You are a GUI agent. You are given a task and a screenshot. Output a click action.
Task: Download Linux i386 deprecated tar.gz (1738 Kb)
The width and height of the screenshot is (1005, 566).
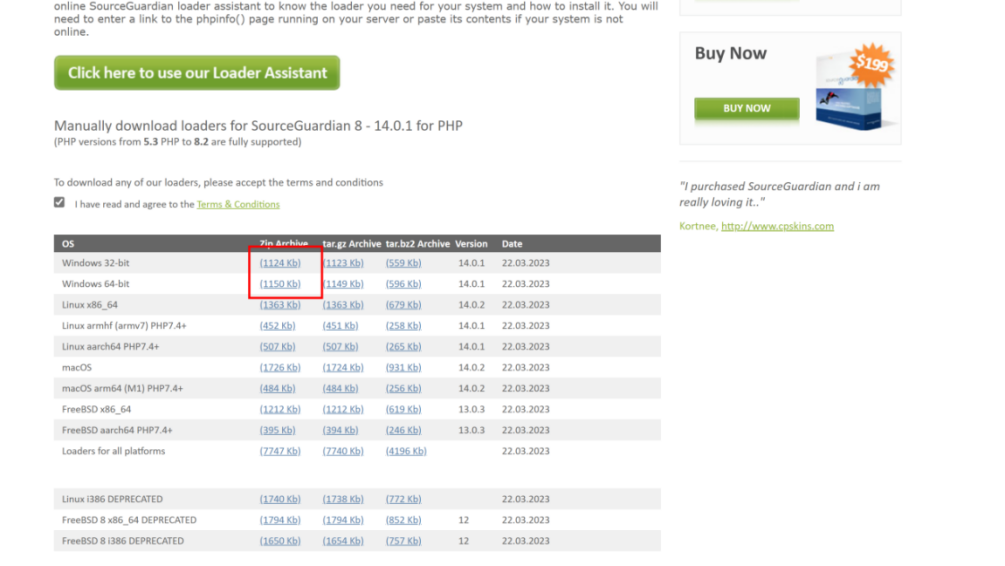pyautogui.click(x=343, y=499)
